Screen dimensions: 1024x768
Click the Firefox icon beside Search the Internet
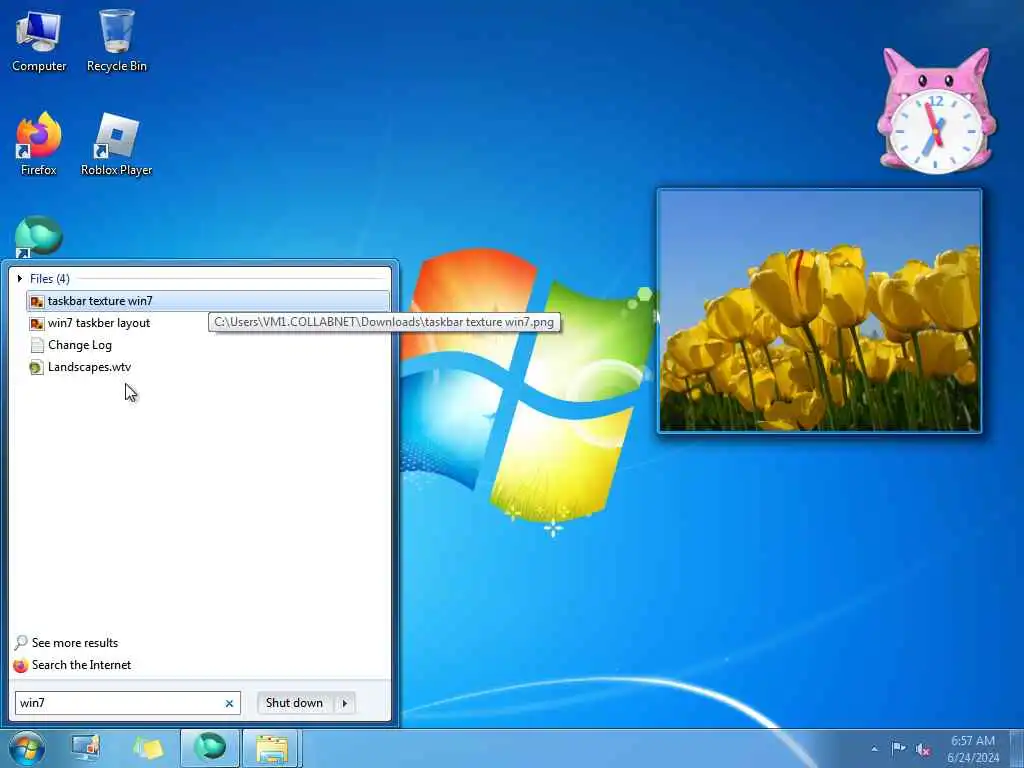tap(21, 665)
